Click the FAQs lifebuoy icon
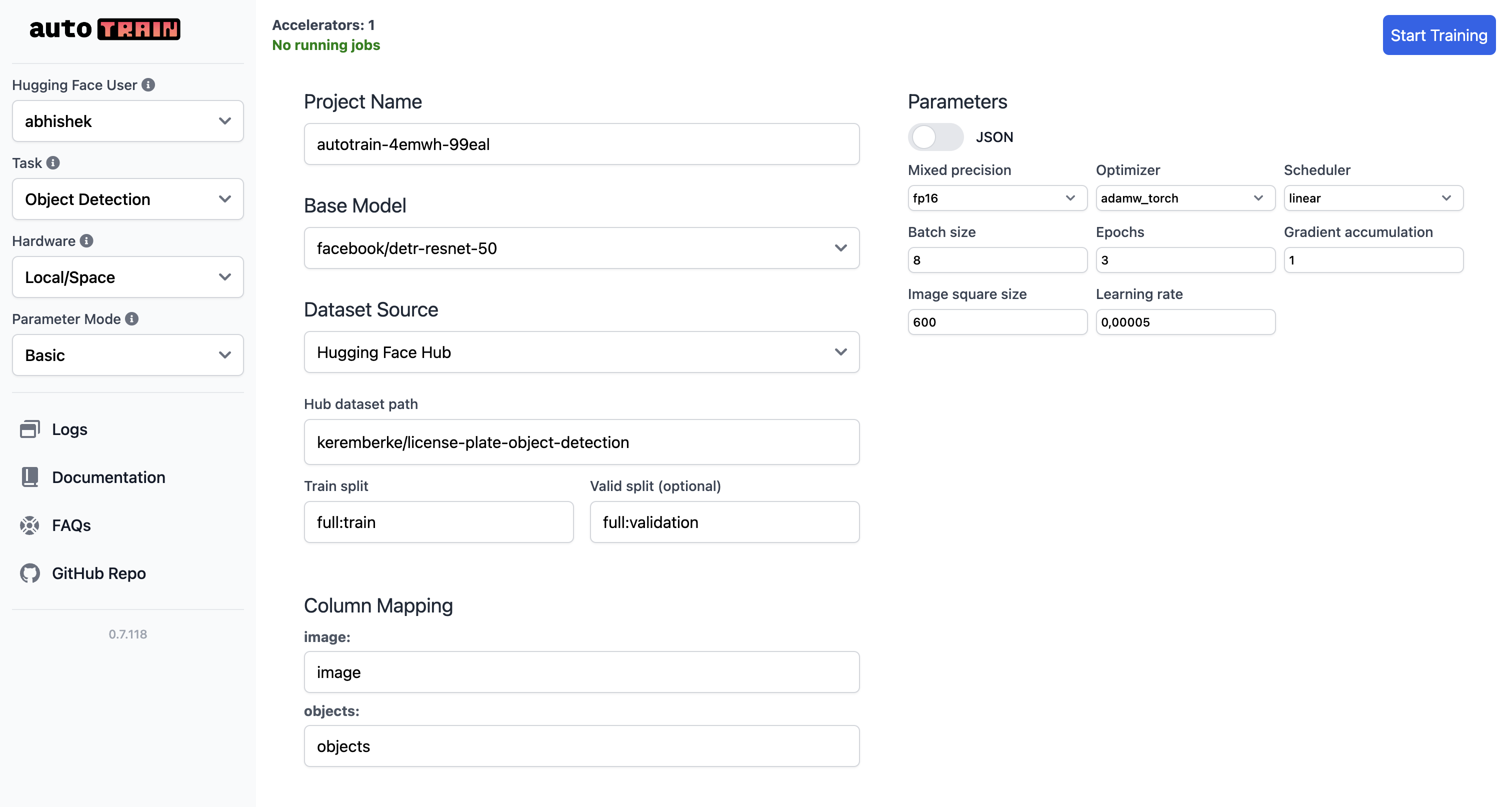Screen dimensions: 1512x807 (x=29, y=525)
